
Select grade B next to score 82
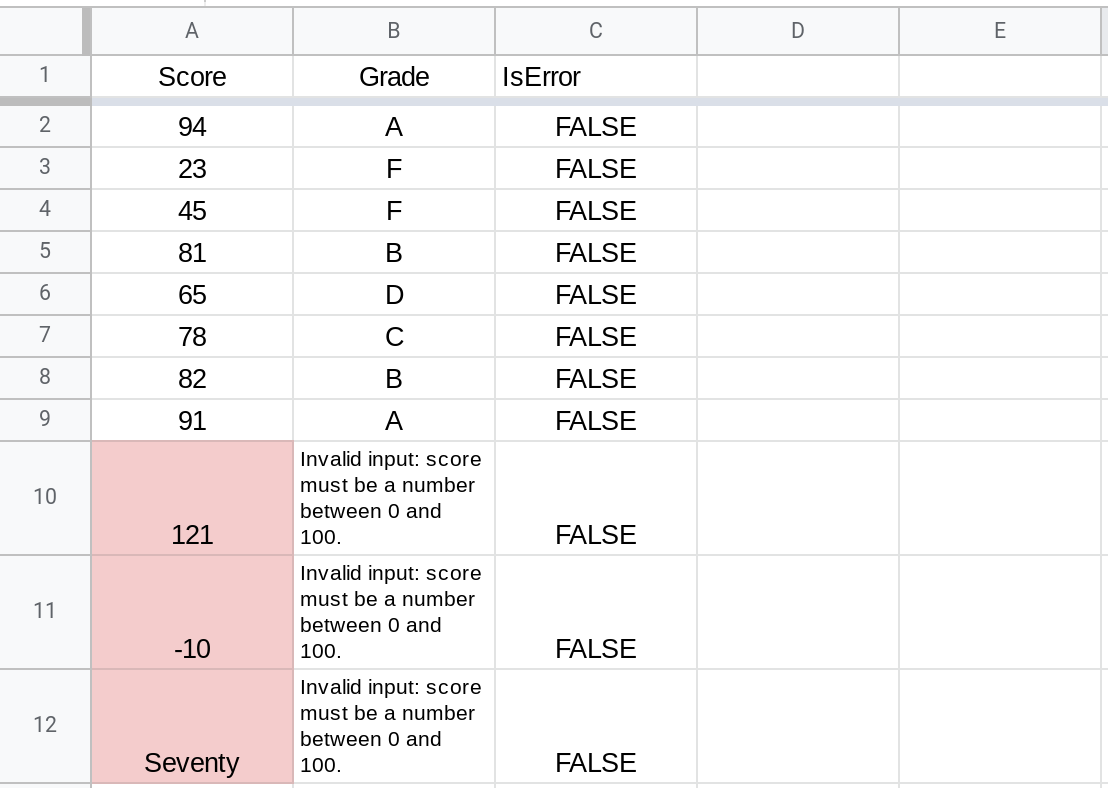pos(394,378)
